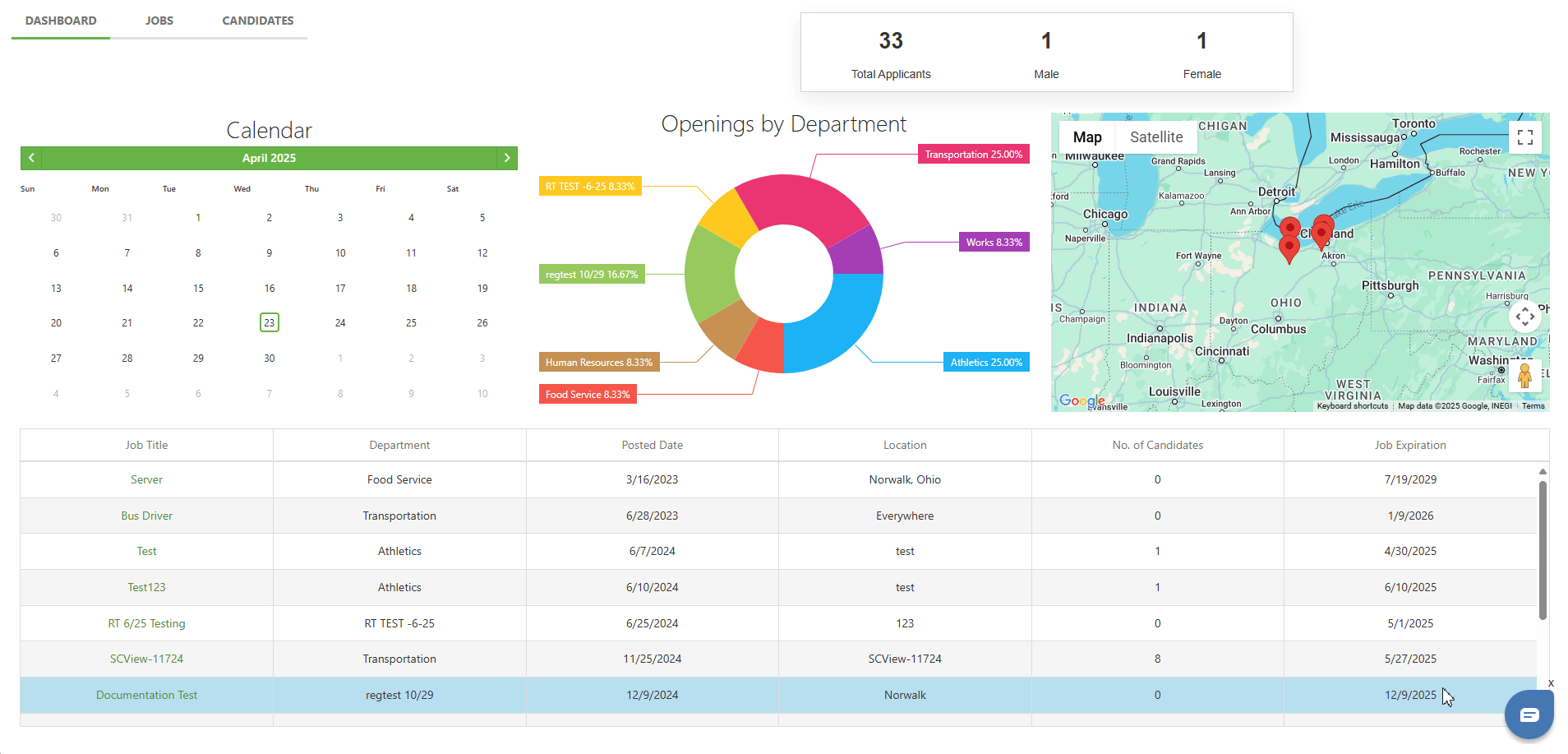Select April 30 in the calendar
The height and width of the screenshot is (754, 1568).
click(270, 358)
